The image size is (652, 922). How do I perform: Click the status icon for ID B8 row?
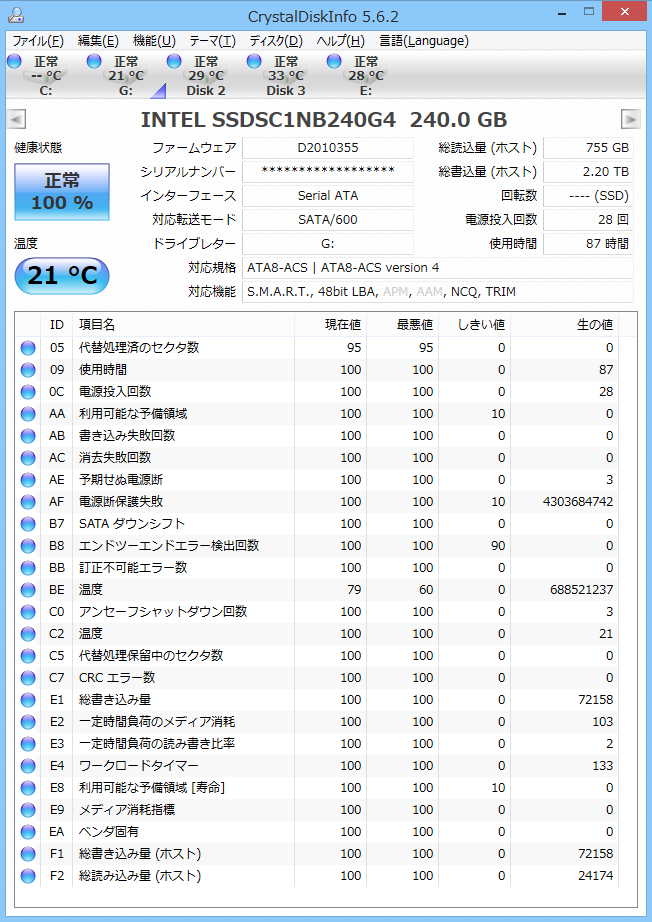click(28, 546)
